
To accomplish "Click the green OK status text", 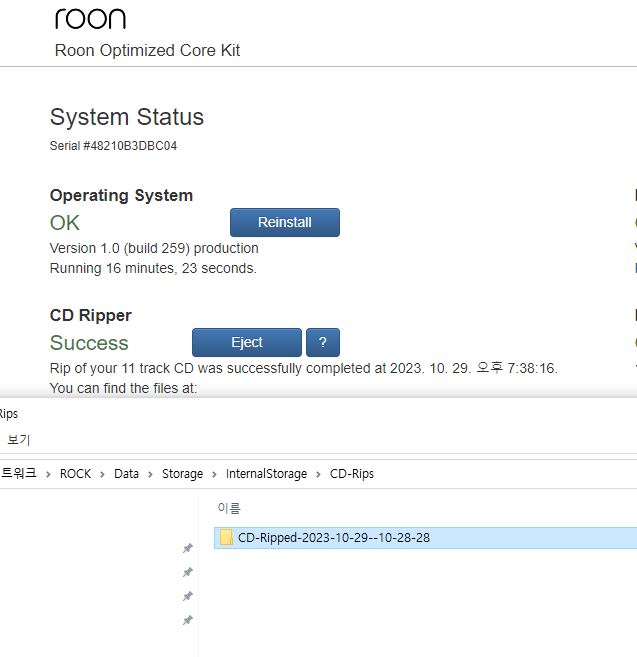I will tap(65, 223).
